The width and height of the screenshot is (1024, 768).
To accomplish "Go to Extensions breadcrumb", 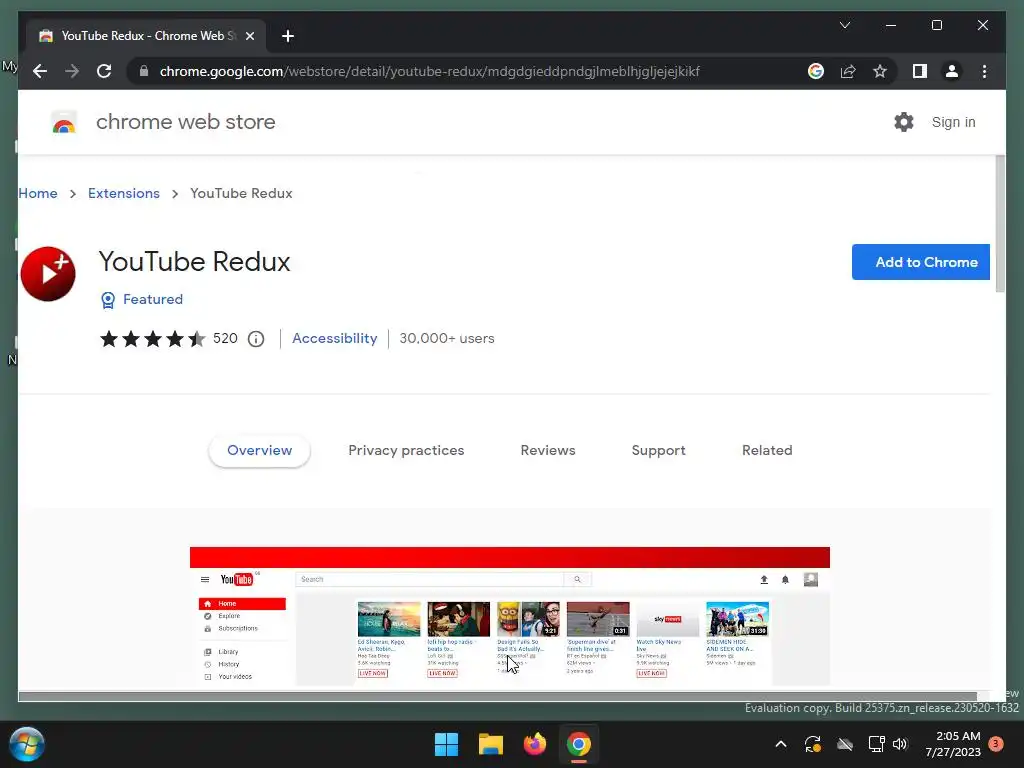I will click(123, 193).
